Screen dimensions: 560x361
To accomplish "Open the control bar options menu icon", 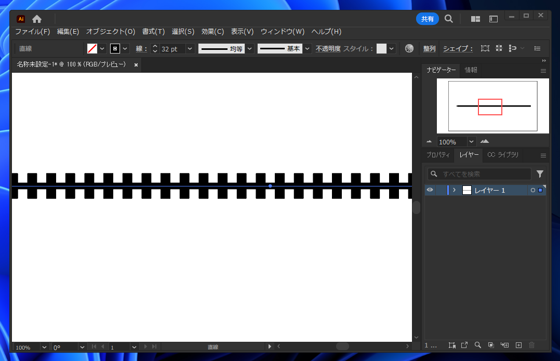I will pos(537,49).
